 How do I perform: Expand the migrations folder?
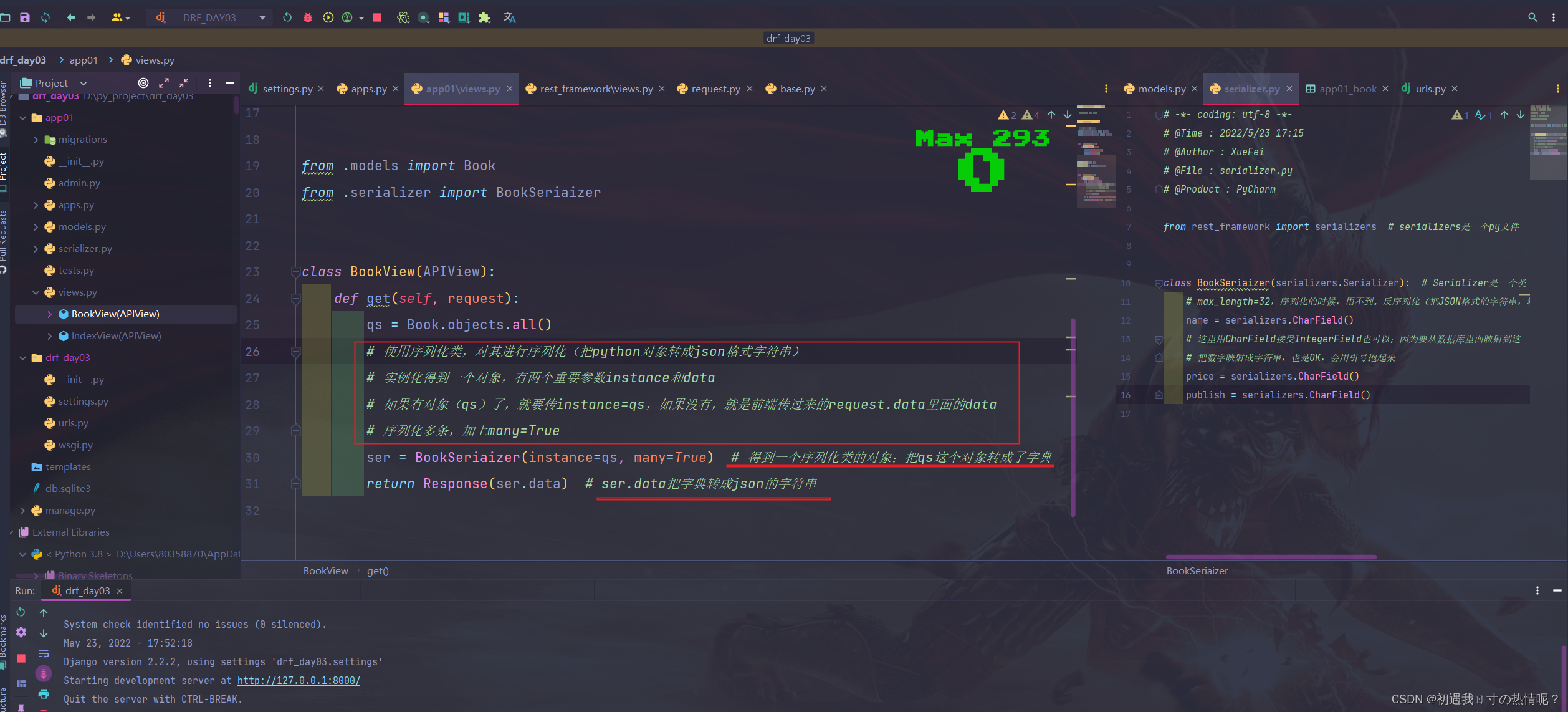point(36,140)
